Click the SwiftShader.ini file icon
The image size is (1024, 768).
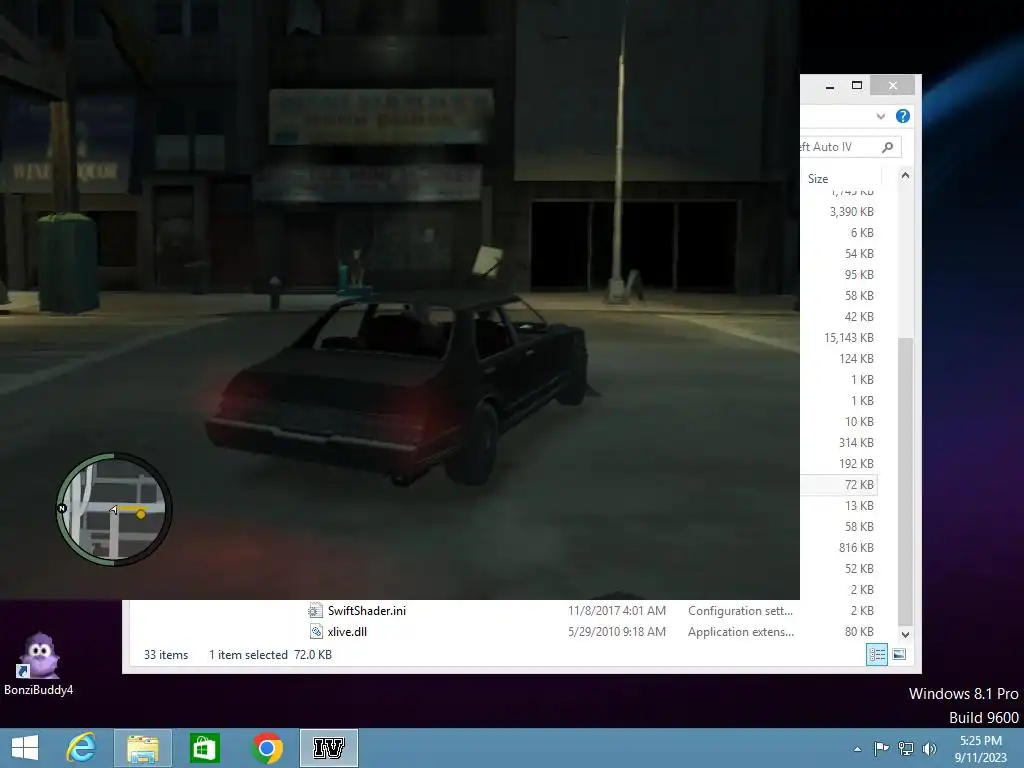tap(315, 611)
